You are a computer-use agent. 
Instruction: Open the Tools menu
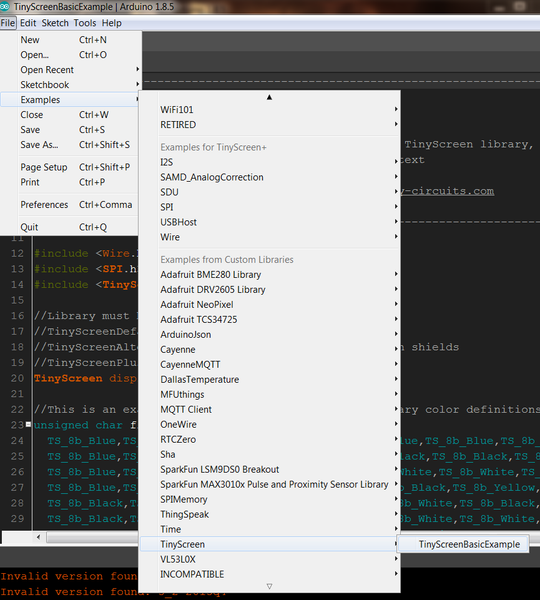pos(85,23)
